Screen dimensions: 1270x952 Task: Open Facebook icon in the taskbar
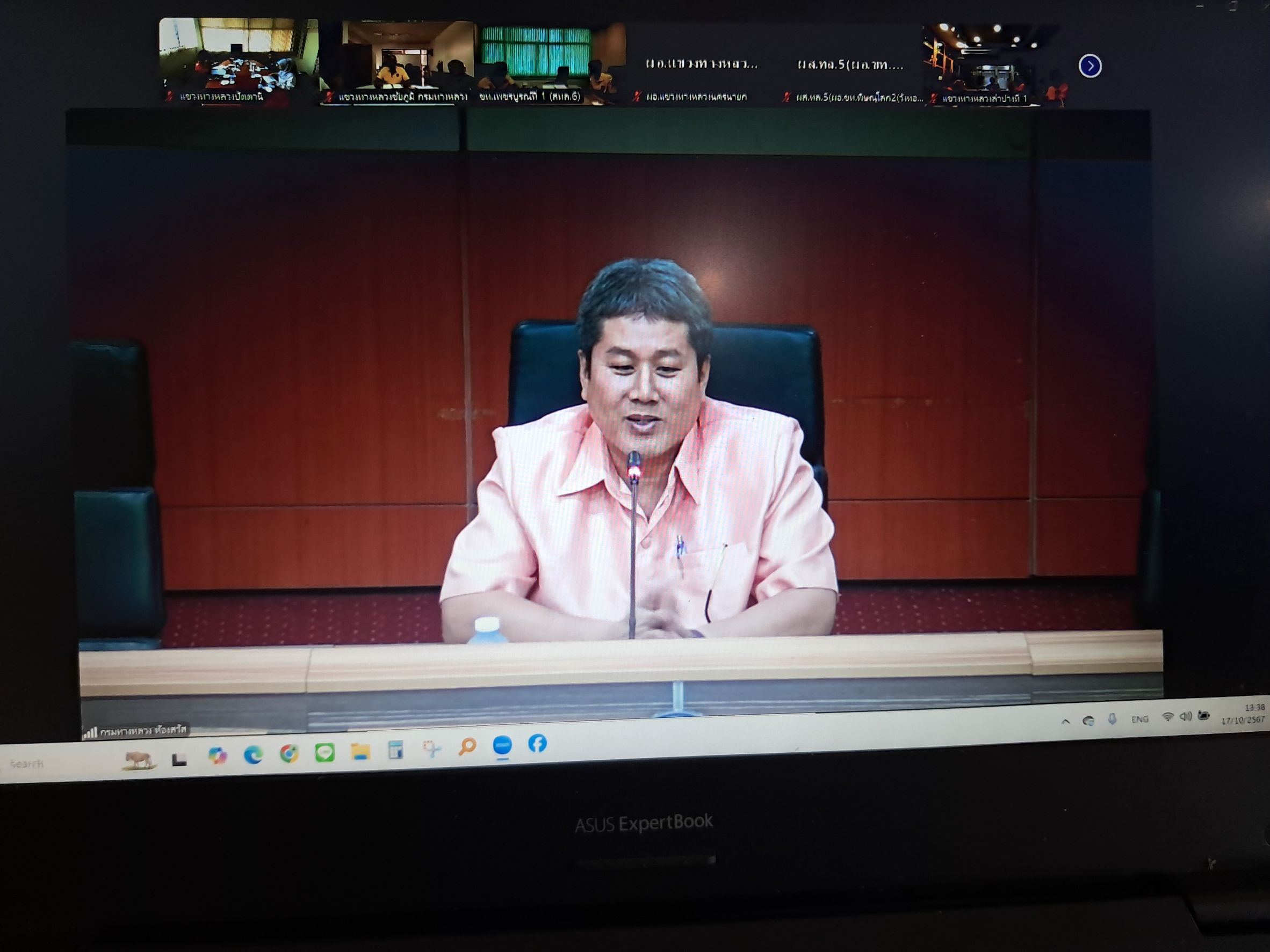[537, 744]
